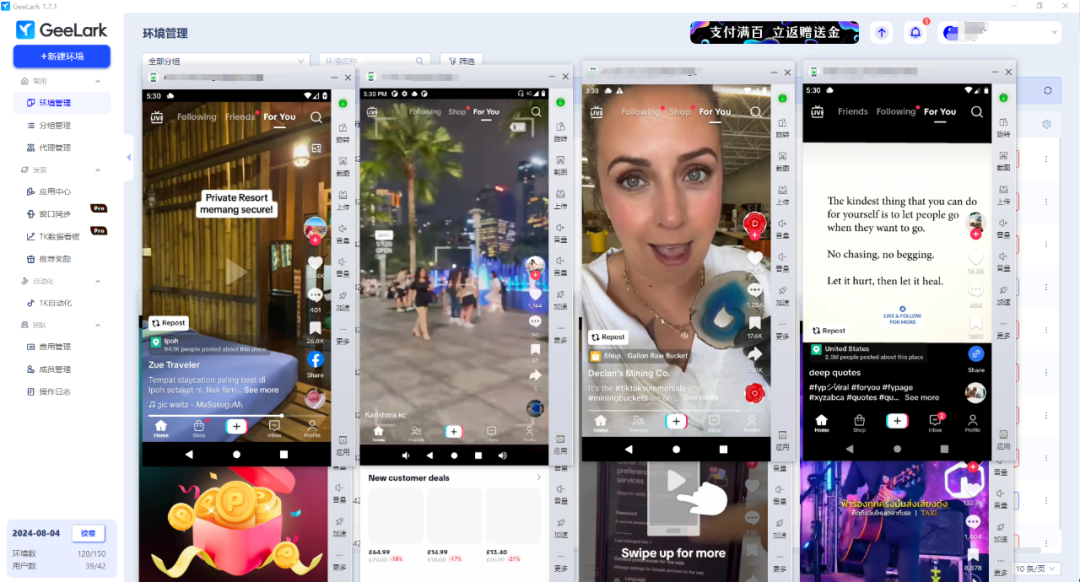1080x582 pixels.
Task: Open 推荐奖励 sidebar item
Action: pyautogui.click(x=54, y=259)
